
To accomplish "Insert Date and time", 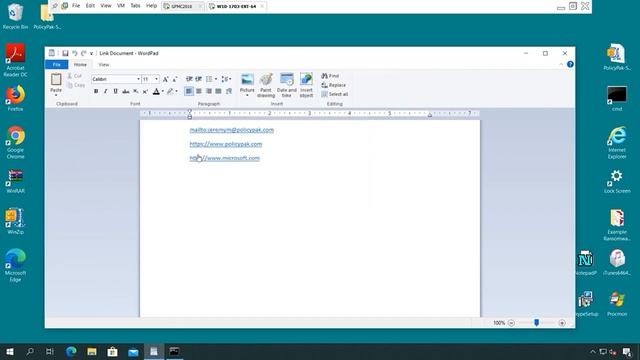I will 287,85.
